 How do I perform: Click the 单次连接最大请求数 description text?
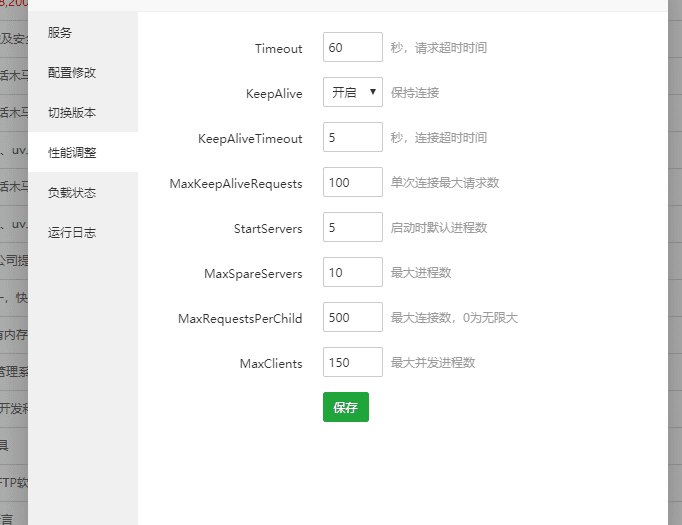coord(444,182)
